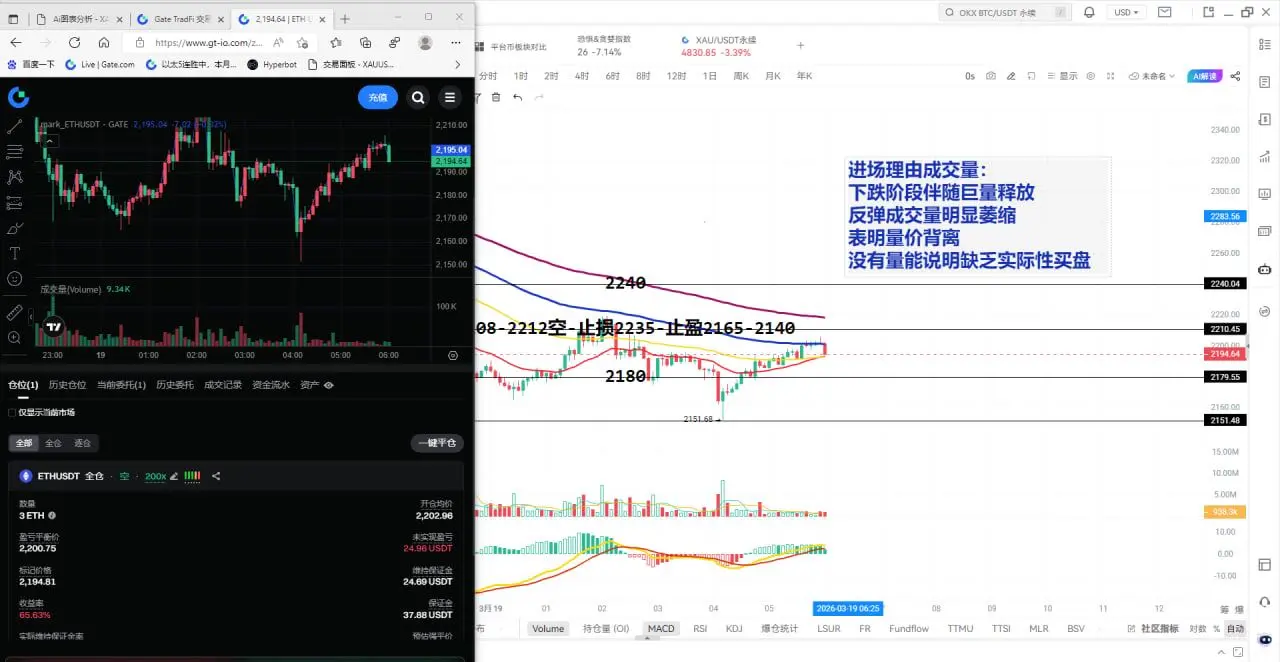Undo last chart drawing action

(x=517, y=97)
